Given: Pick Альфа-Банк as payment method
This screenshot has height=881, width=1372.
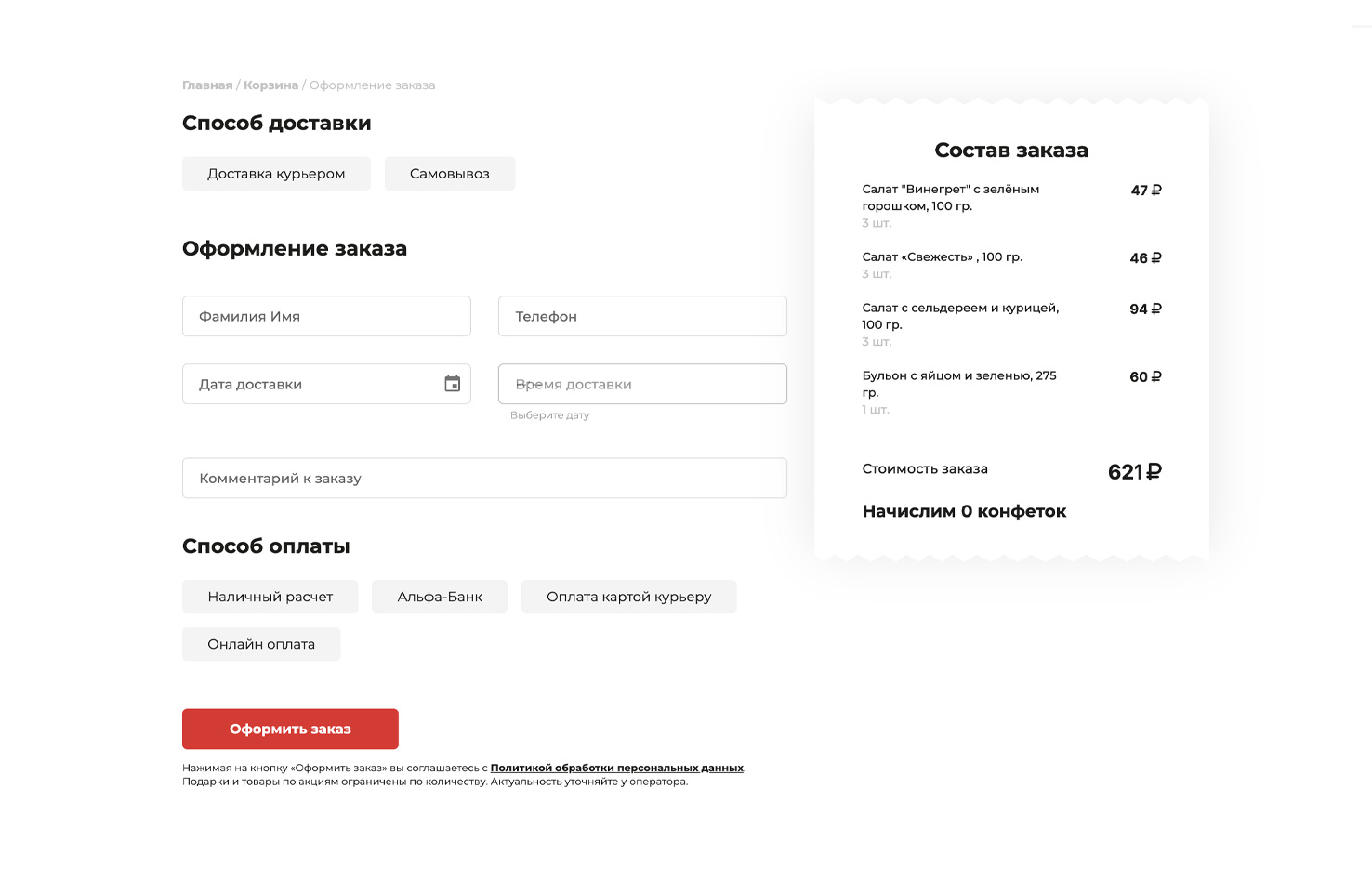Looking at the screenshot, I should point(440,597).
